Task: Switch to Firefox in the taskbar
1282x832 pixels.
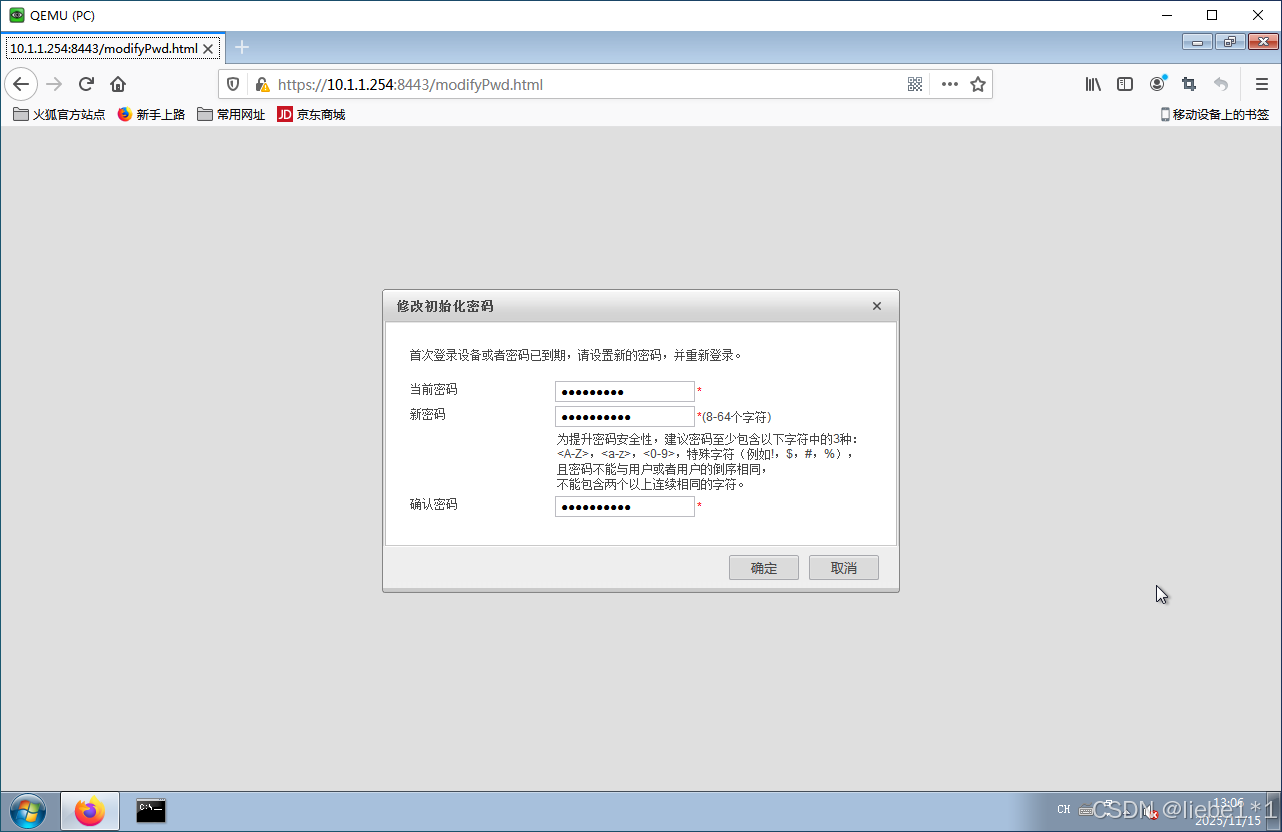Action: [x=90, y=811]
